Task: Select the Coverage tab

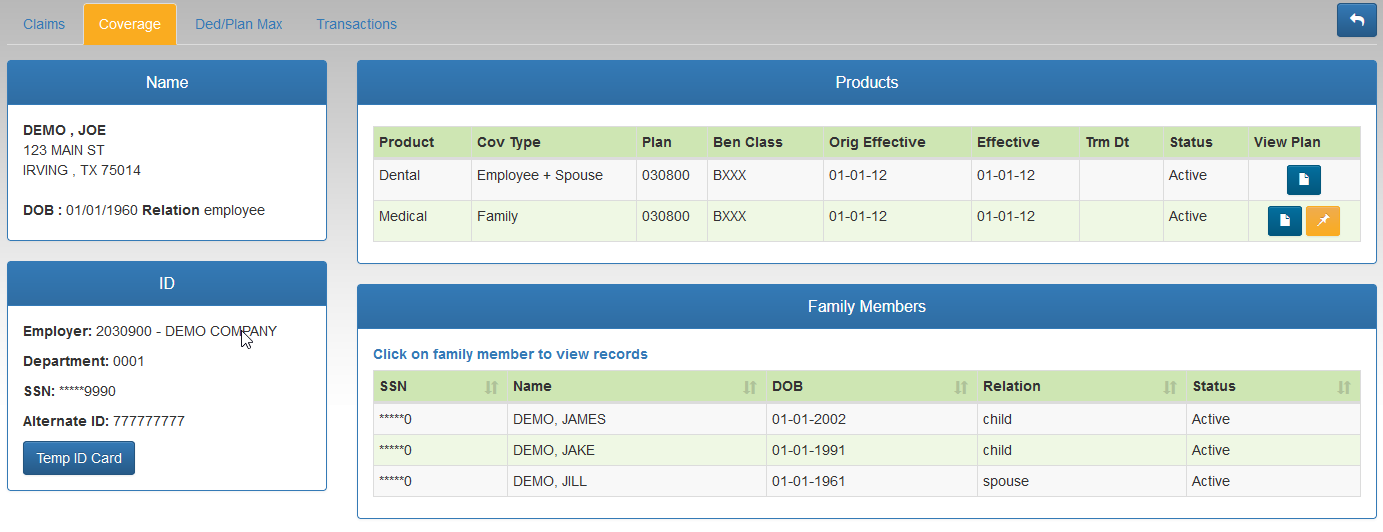Action: point(130,24)
